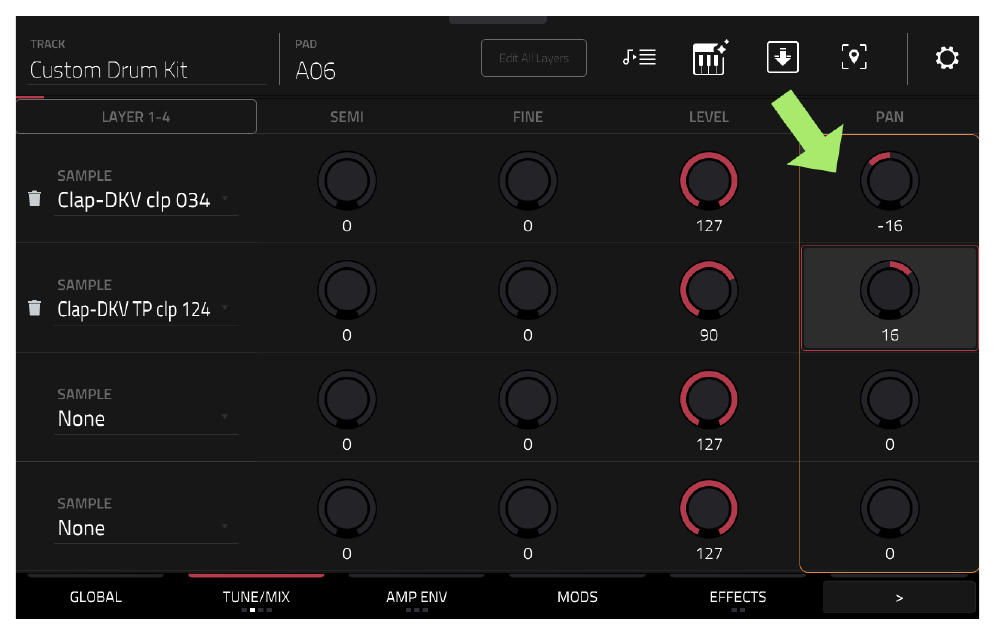The height and width of the screenshot is (636, 996).
Task: Select the Level knob showing 90
Action: (x=709, y=290)
